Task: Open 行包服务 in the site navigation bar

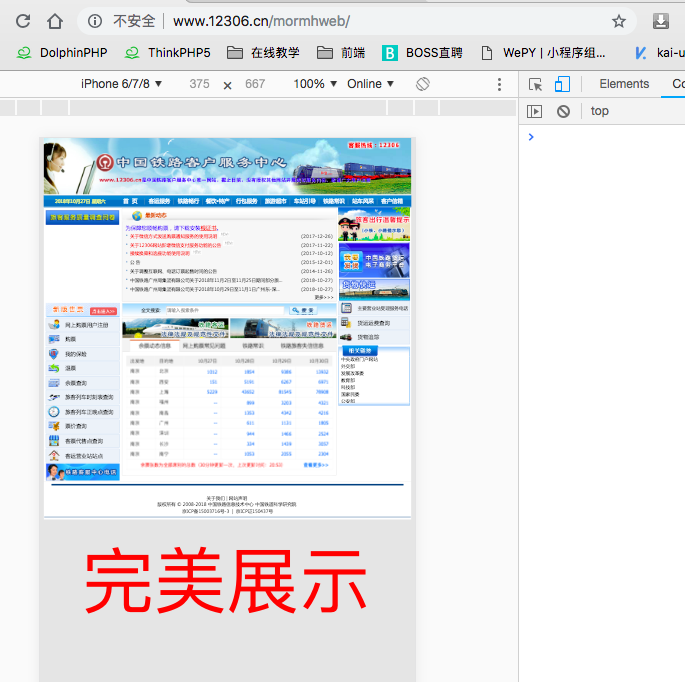Action: click(x=246, y=201)
